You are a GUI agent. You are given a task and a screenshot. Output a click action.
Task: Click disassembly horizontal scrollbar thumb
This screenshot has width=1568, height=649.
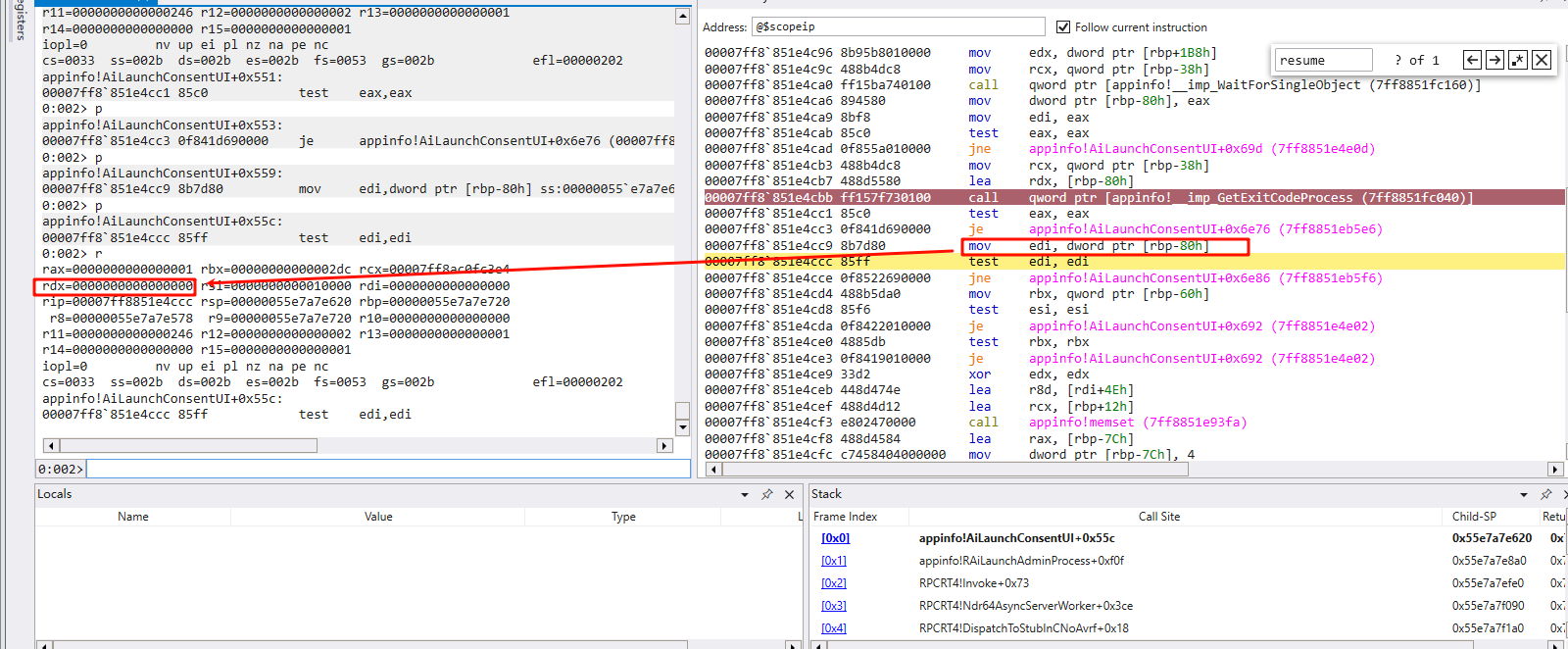click(955, 470)
